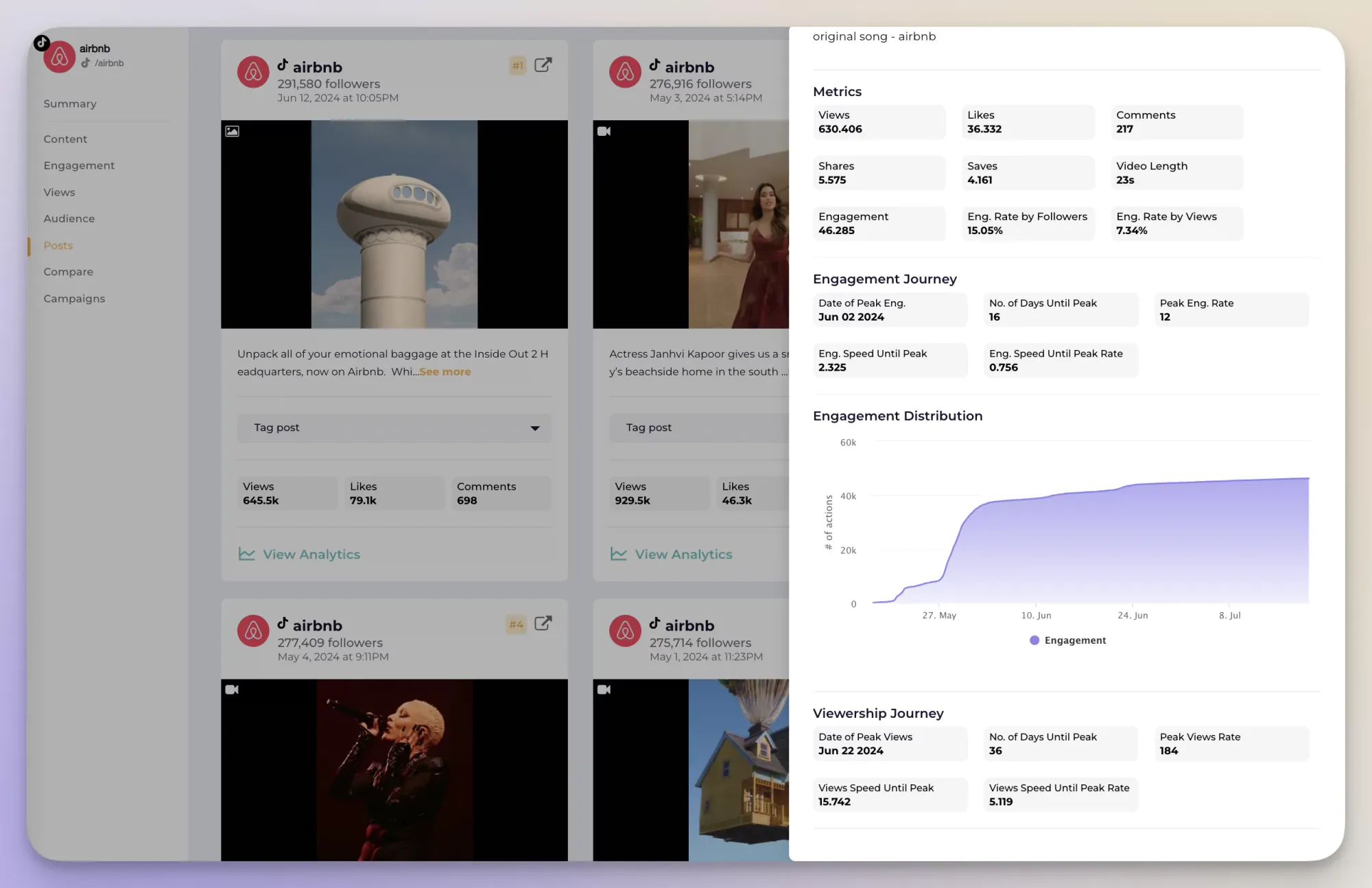The width and height of the screenshot is (1372, 888).
Task: Click Eng. Speed Until Peak 2.325 card
Action: (890, 360)
